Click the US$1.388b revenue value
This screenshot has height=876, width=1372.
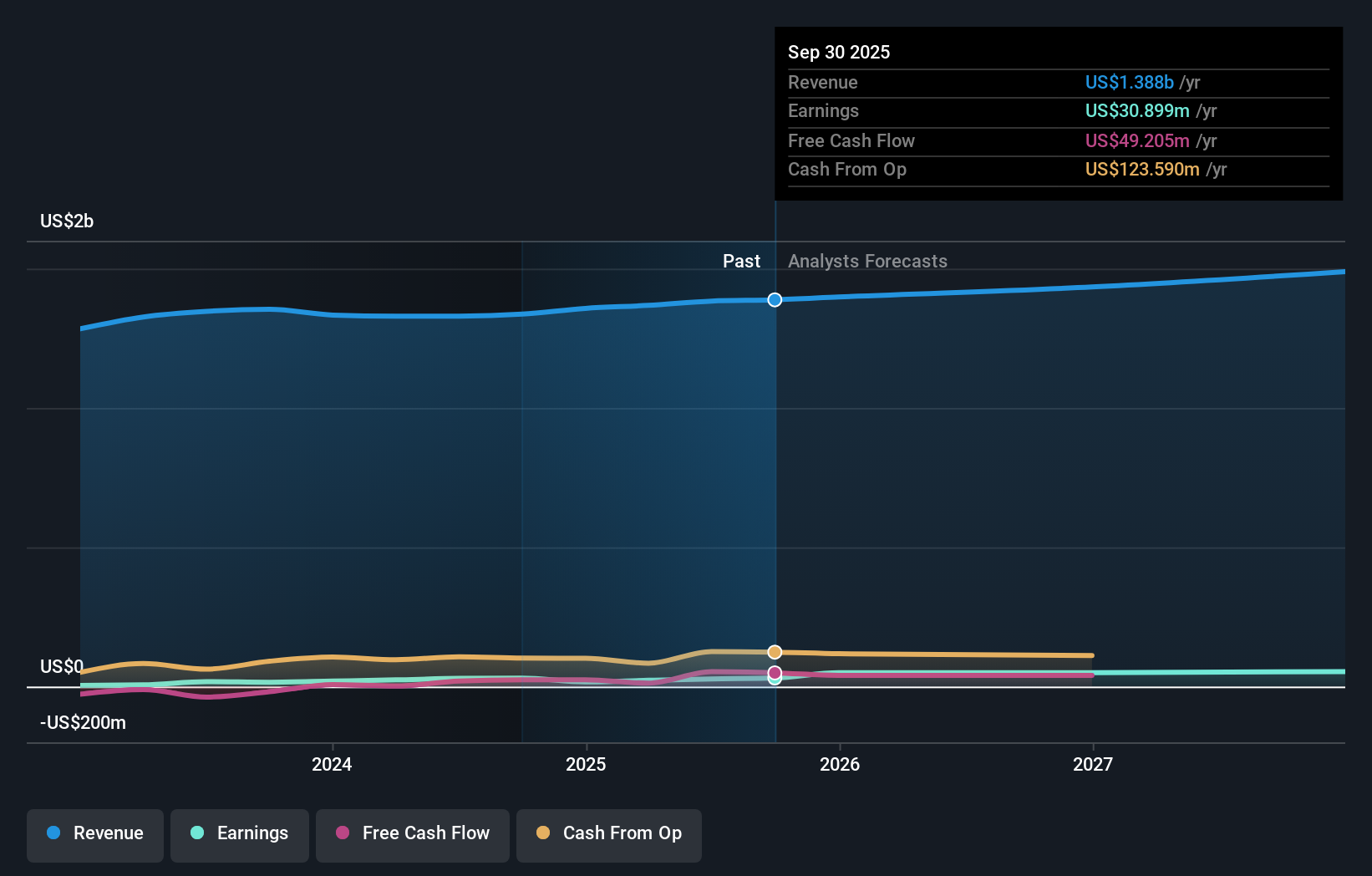(1130, 83)
